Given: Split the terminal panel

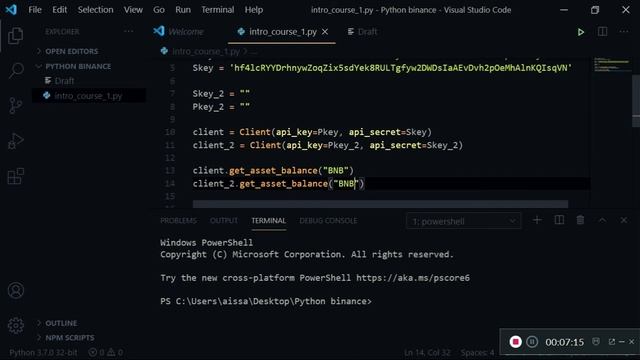Looking at the screenshot, I should click(559, 220).
